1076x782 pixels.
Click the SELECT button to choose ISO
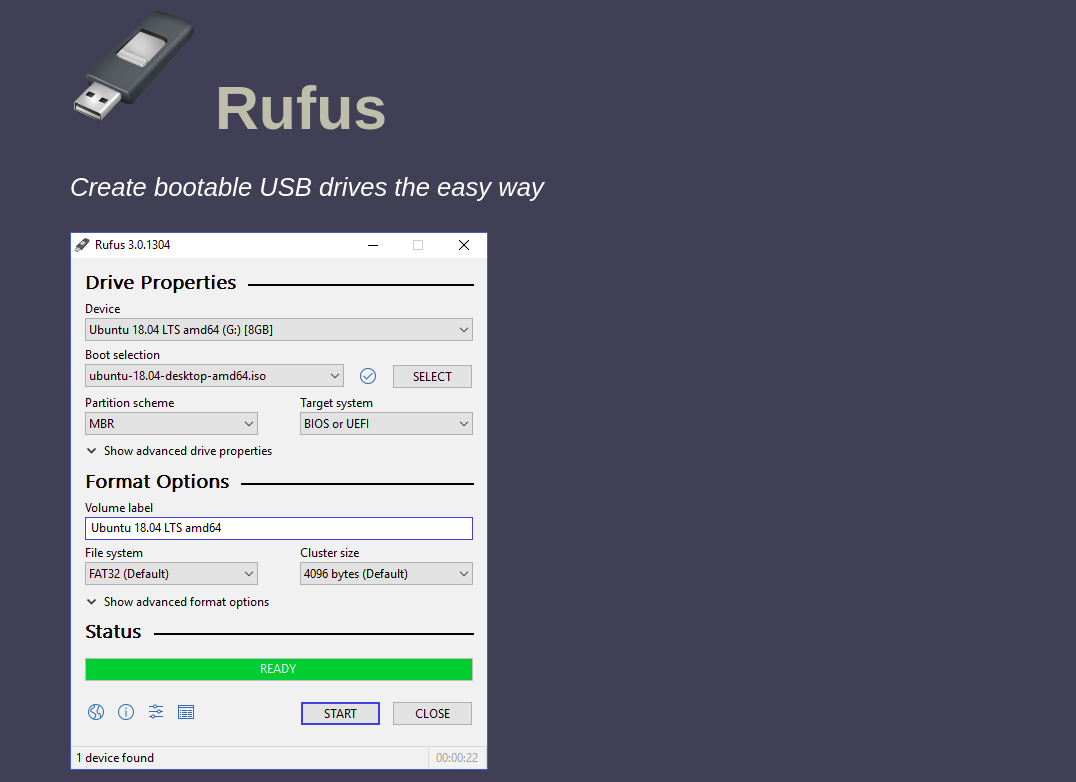point(432,377)
